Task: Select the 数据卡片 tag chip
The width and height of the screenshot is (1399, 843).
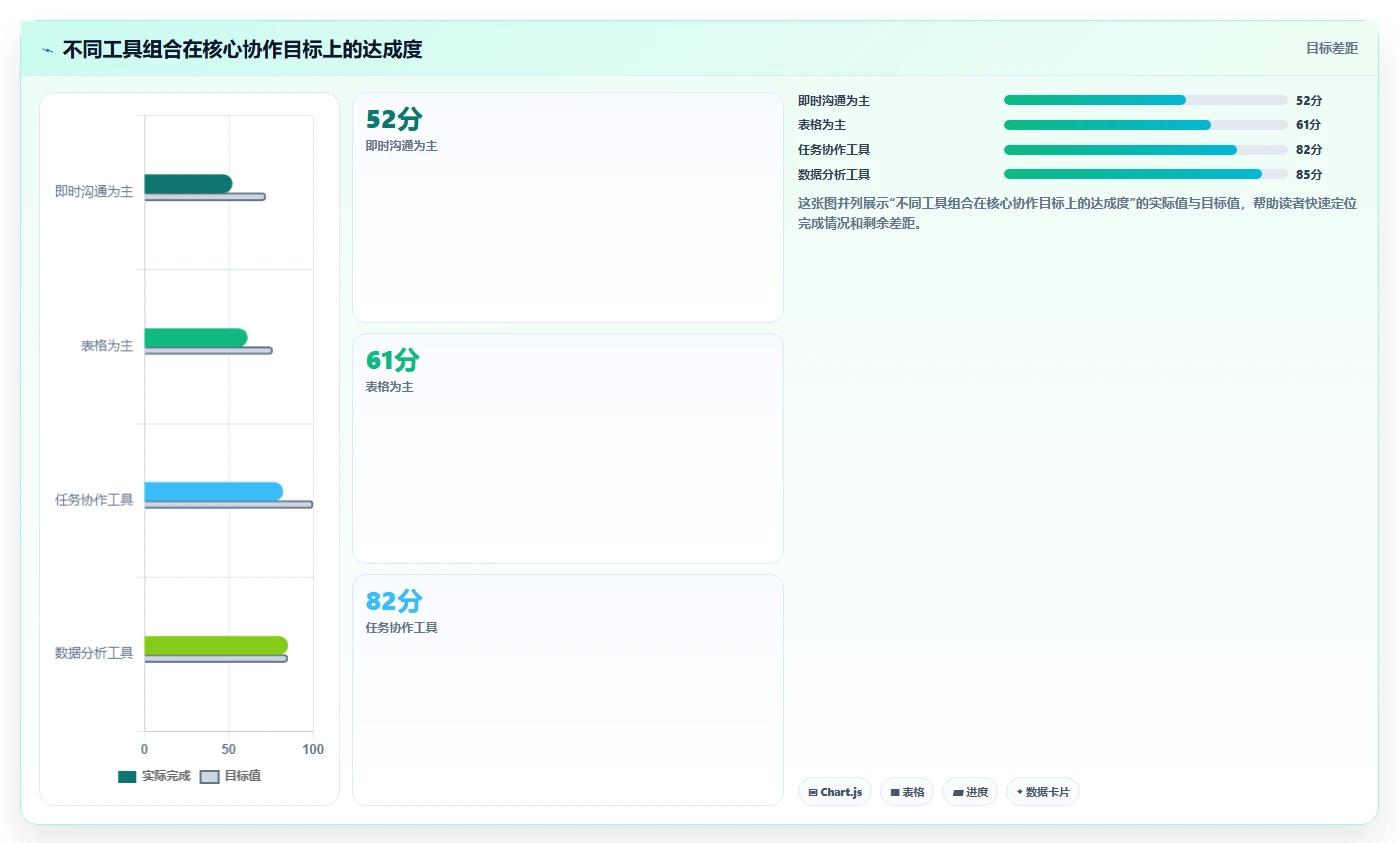Action: point(1043,792)
